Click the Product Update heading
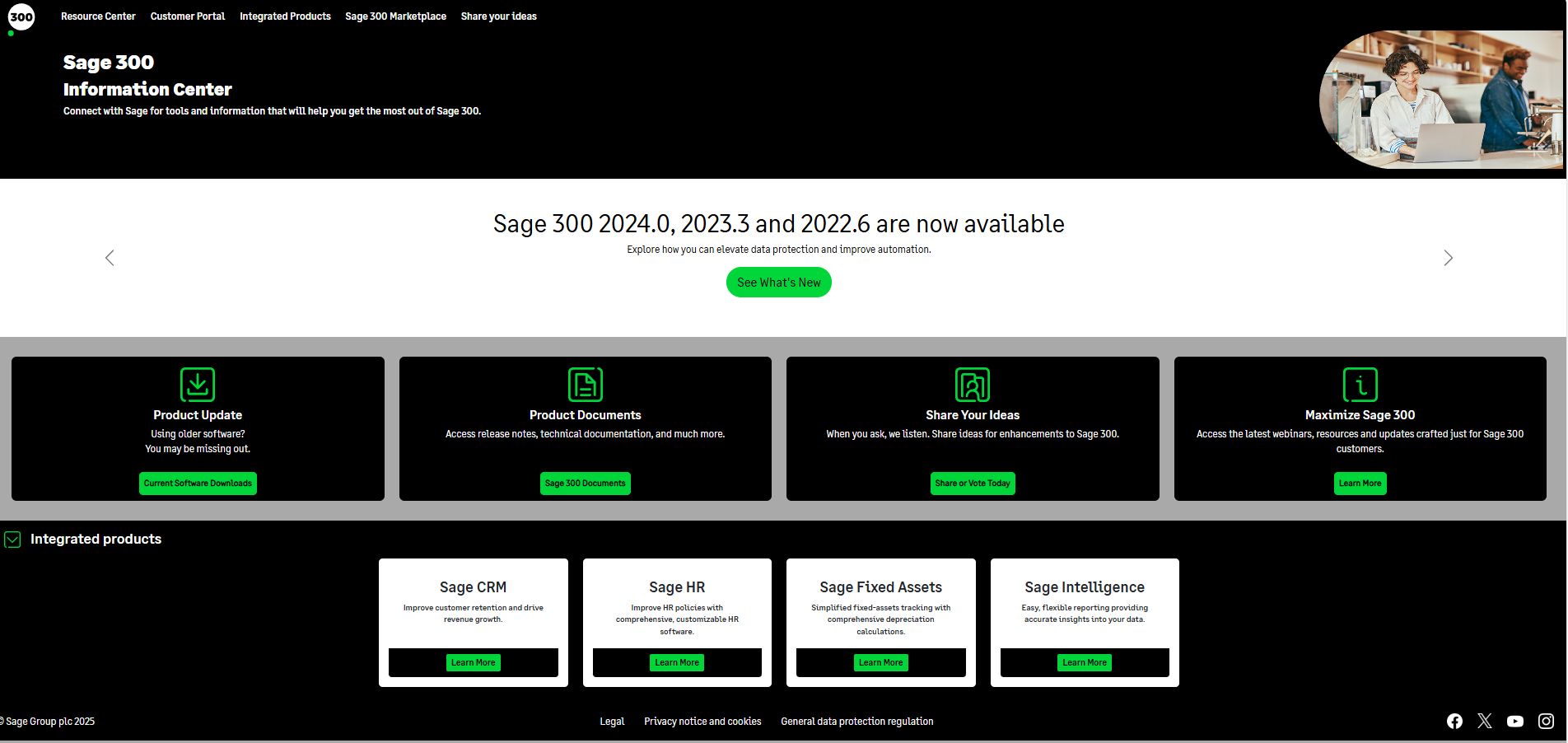Screen dimensions: 1568x743 [198, 415]
